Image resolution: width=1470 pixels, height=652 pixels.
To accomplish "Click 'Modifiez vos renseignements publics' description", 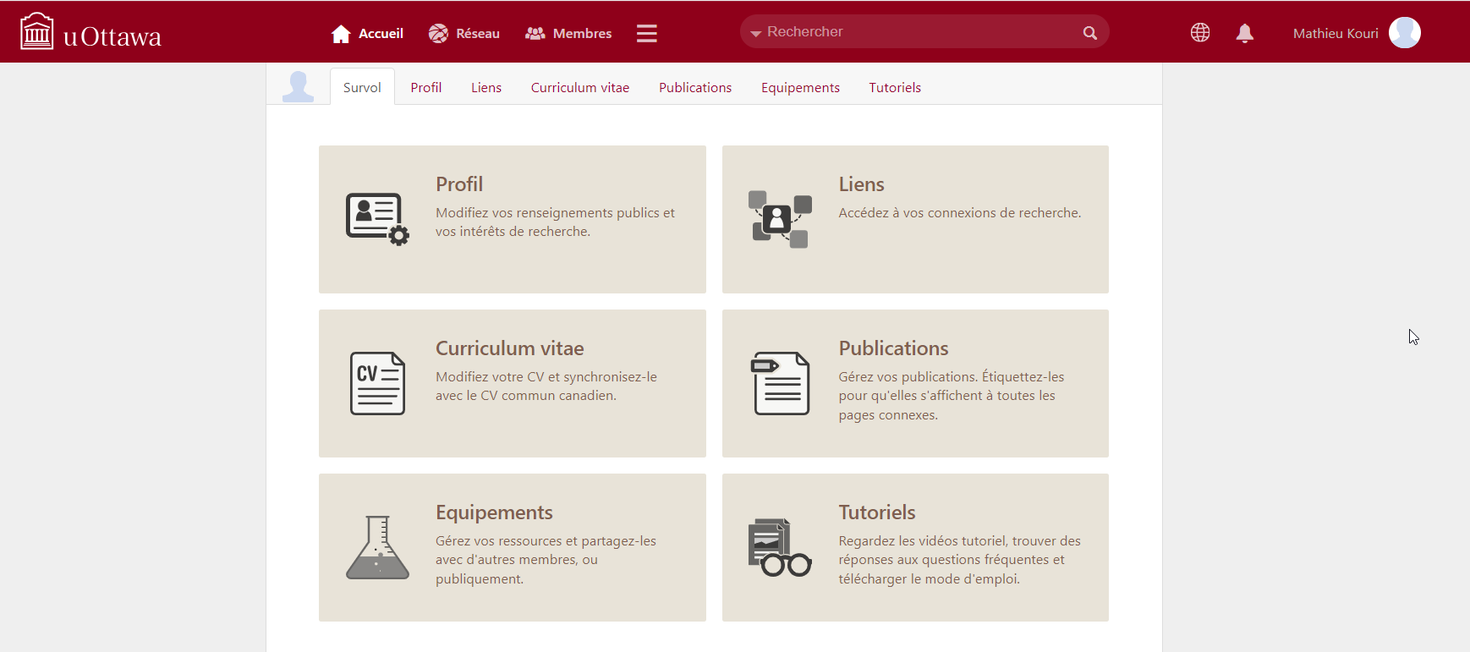I will [555, 222].
